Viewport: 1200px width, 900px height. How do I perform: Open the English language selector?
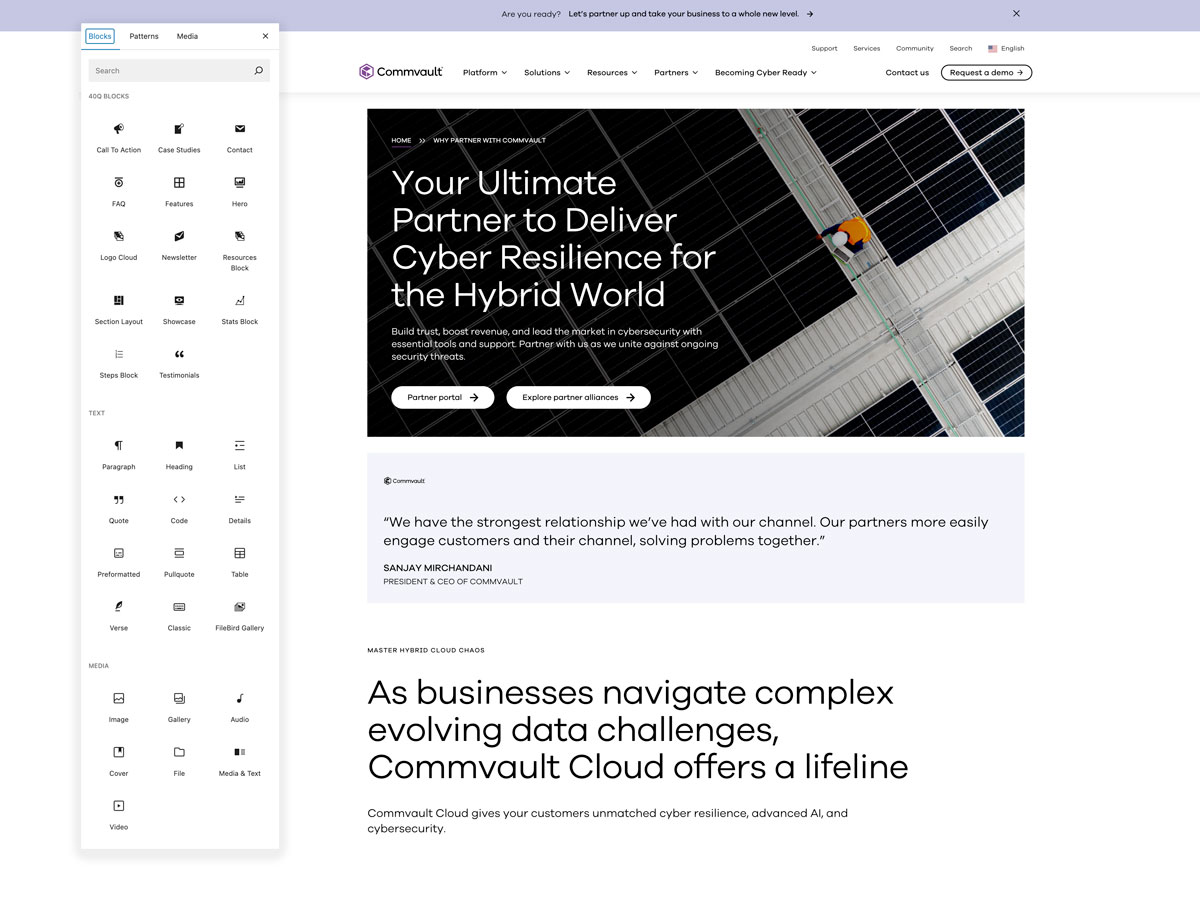1006,49
